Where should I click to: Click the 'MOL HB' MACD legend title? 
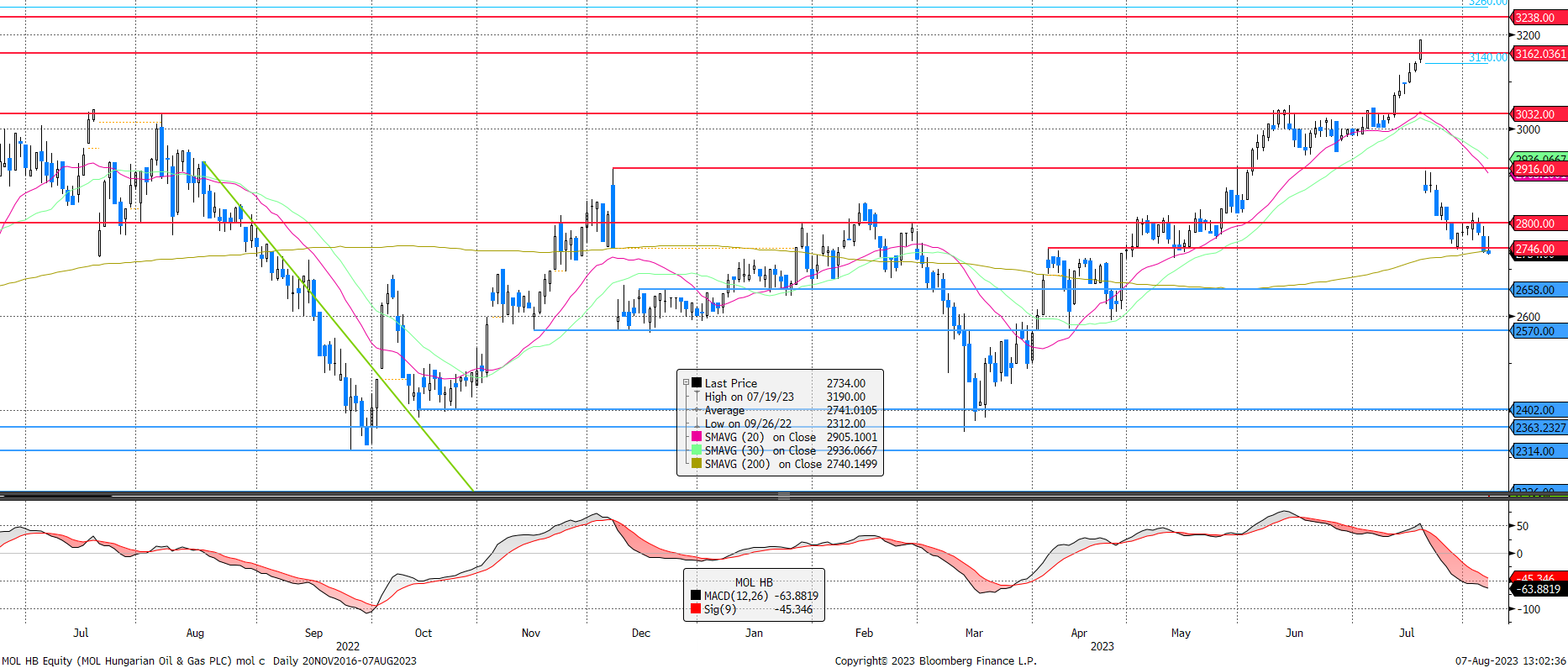(754, 582)
